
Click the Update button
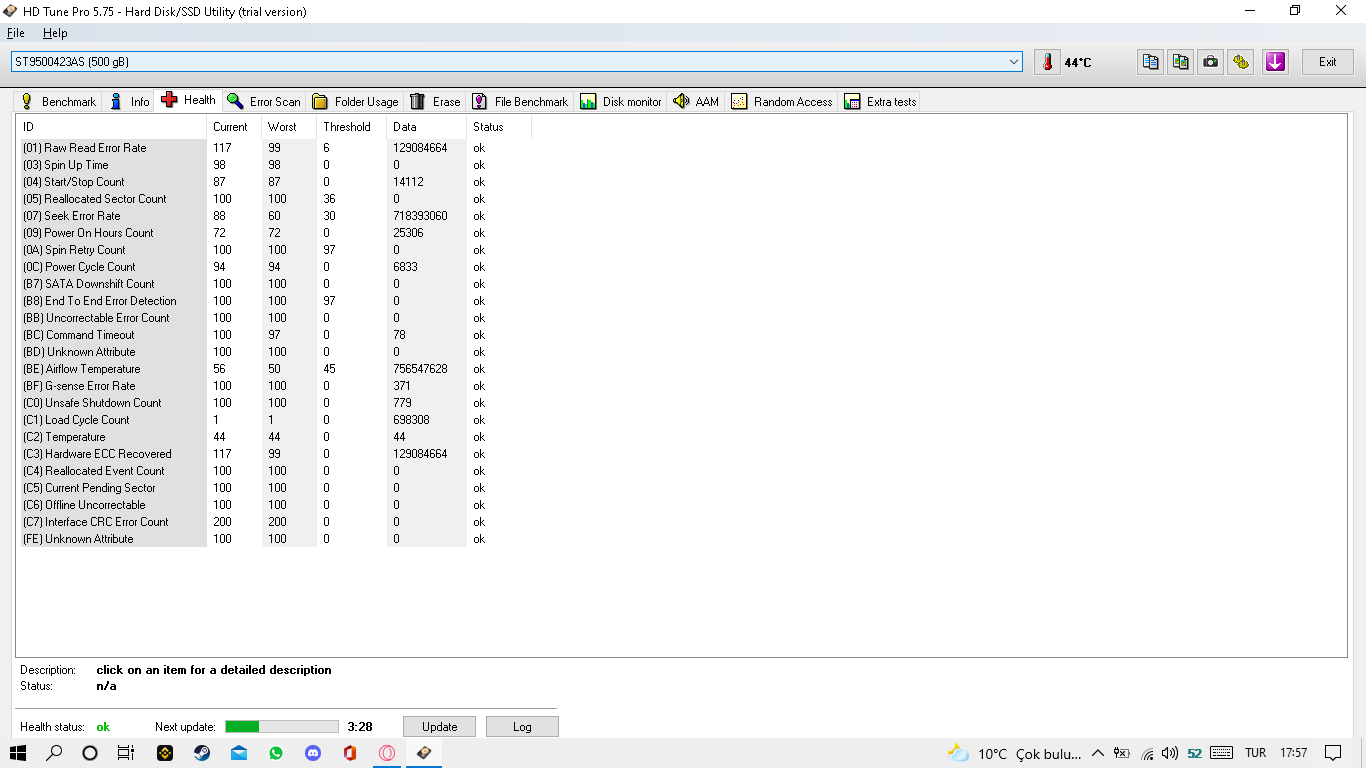point(440,727)
